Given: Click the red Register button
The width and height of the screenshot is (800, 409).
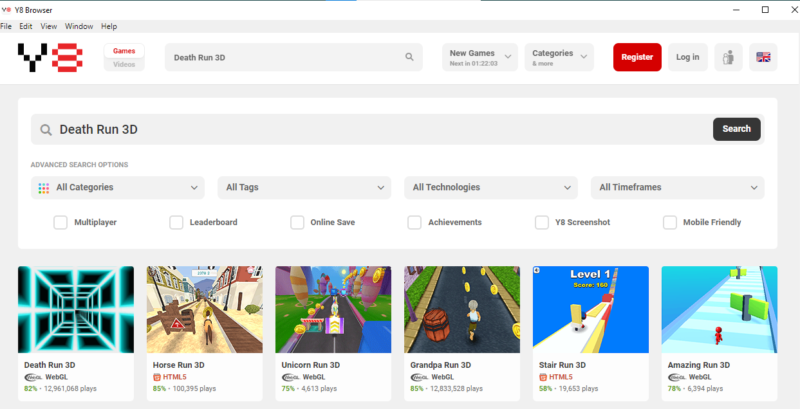Looking at the screenshot, I should pos(637,57).
